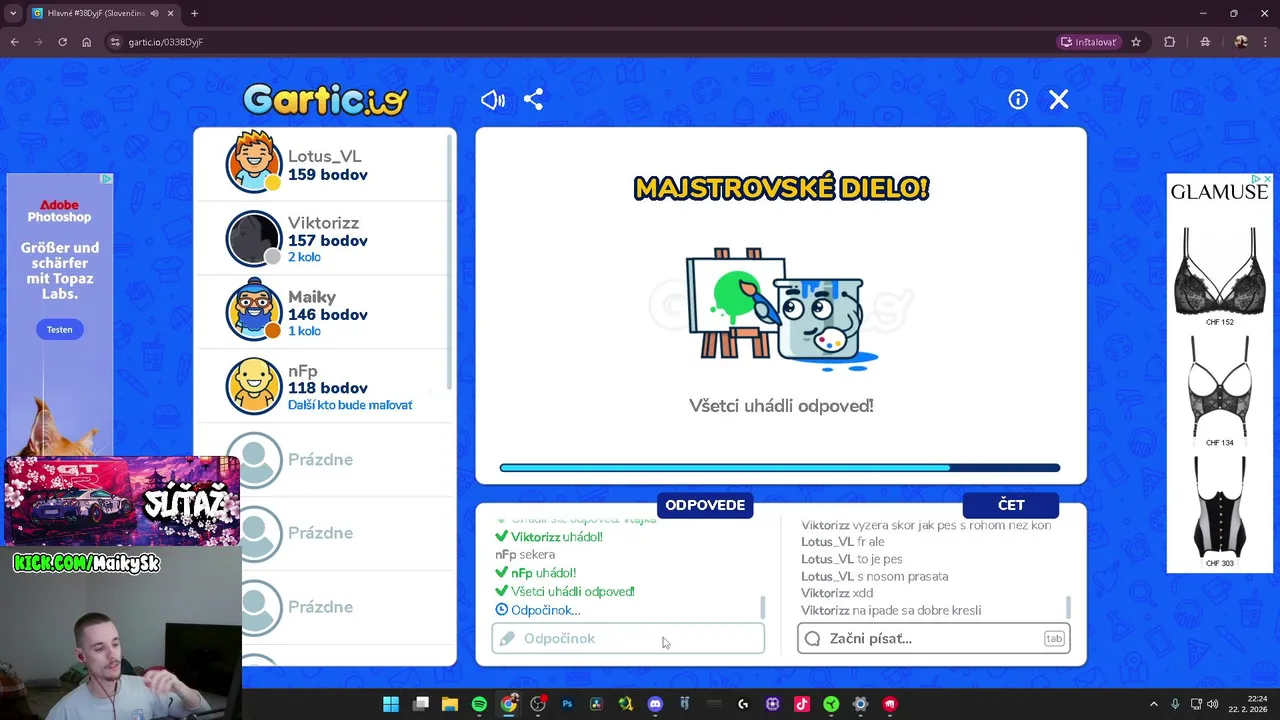Click nFp's player avatar
Image resolution: width=1280 pixels, height=720 pixels.
coord(254,385)
